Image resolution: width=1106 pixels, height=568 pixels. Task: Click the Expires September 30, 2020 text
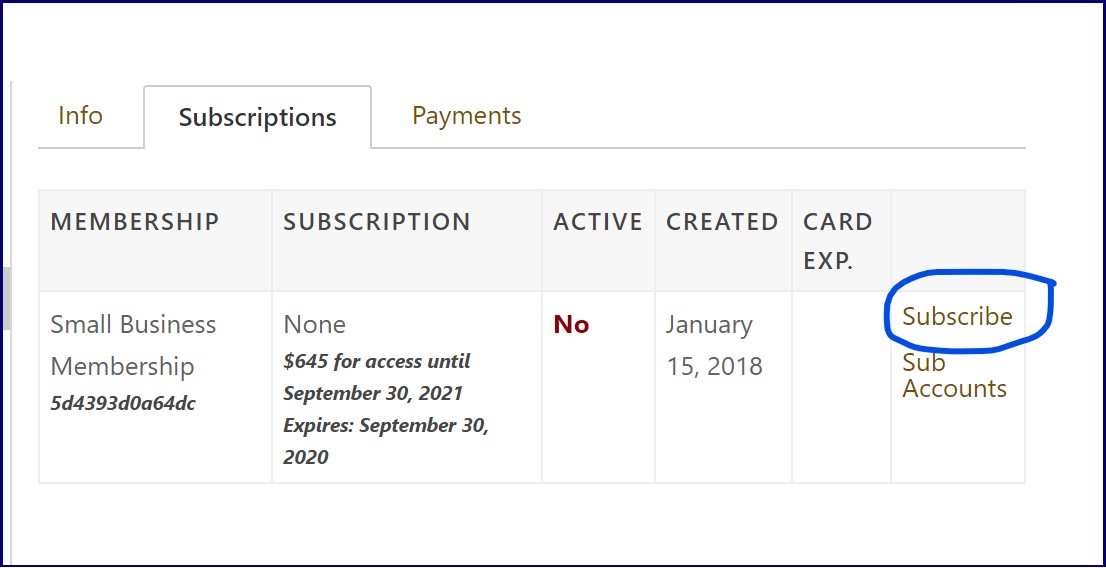[x=385, y=441]
